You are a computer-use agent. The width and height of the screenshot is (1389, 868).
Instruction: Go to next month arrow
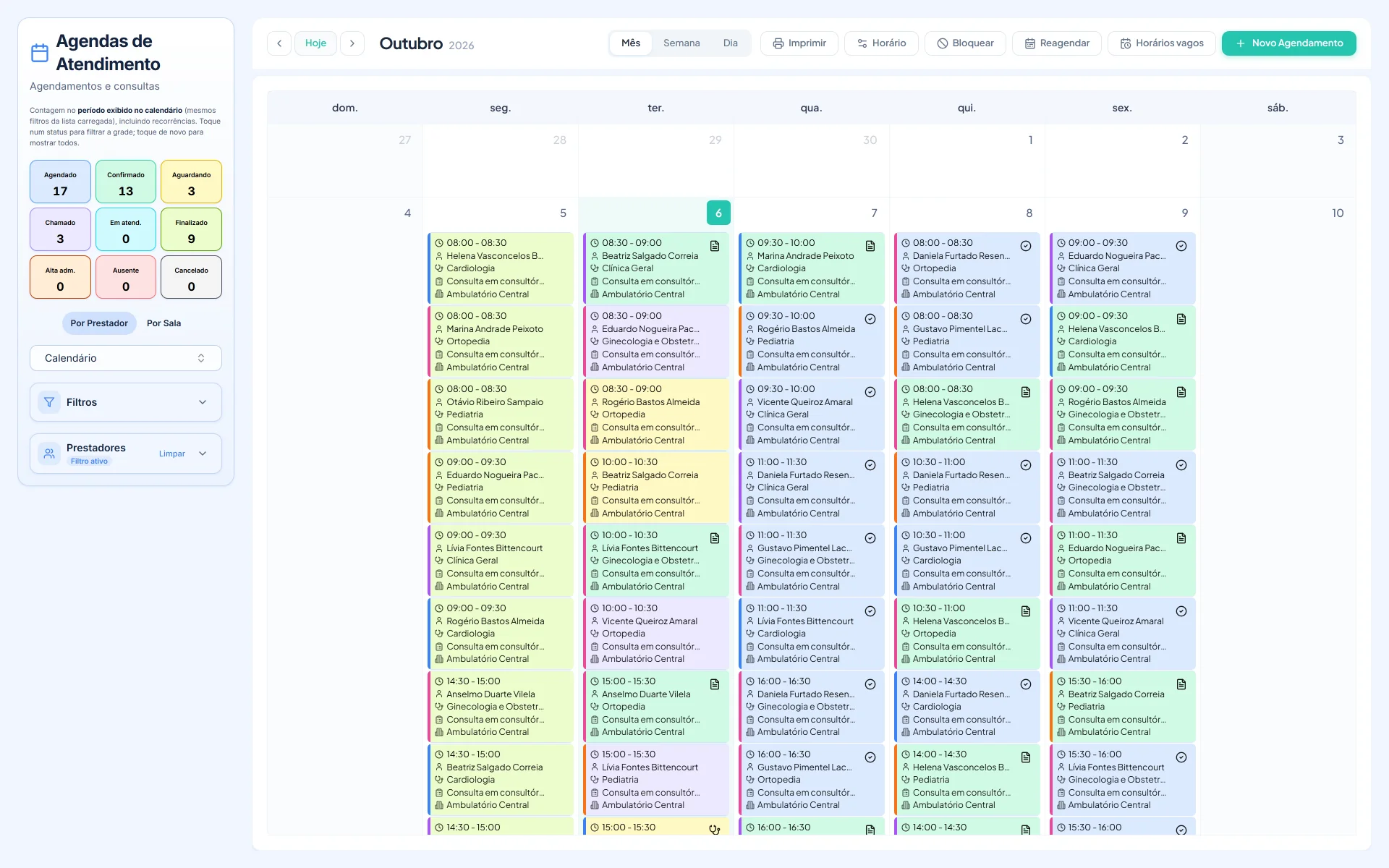352,43
